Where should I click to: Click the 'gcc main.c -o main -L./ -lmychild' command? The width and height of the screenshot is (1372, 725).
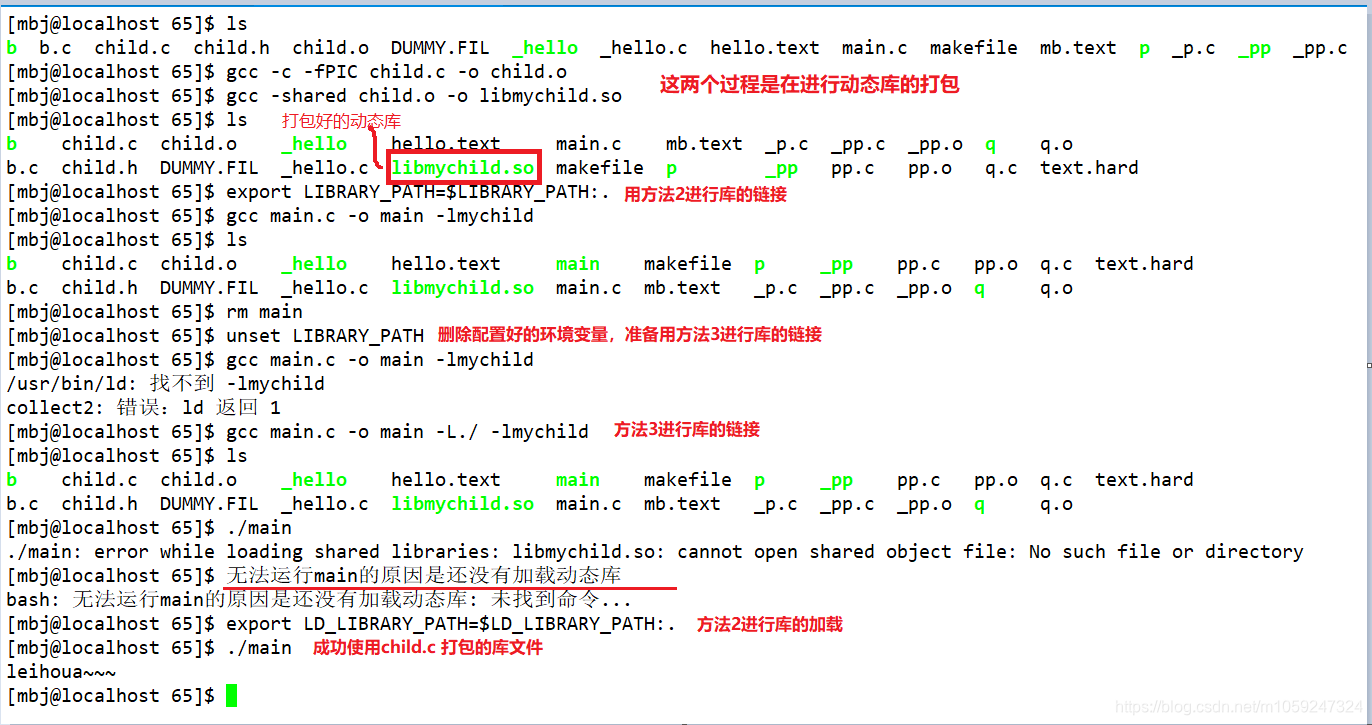click(x=408, y=432)
